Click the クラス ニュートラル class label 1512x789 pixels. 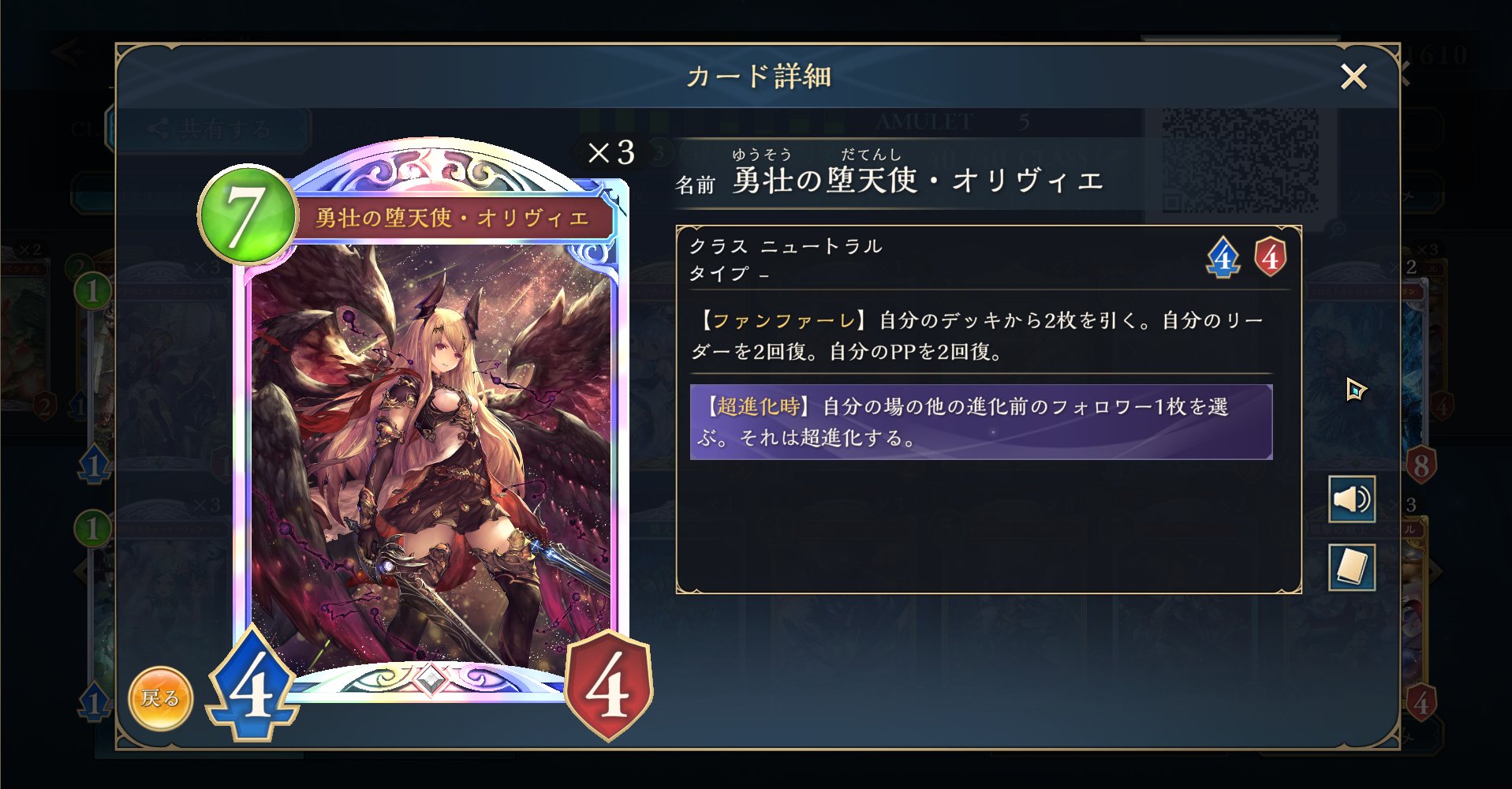pyautogui.click(x=786, y=246)
